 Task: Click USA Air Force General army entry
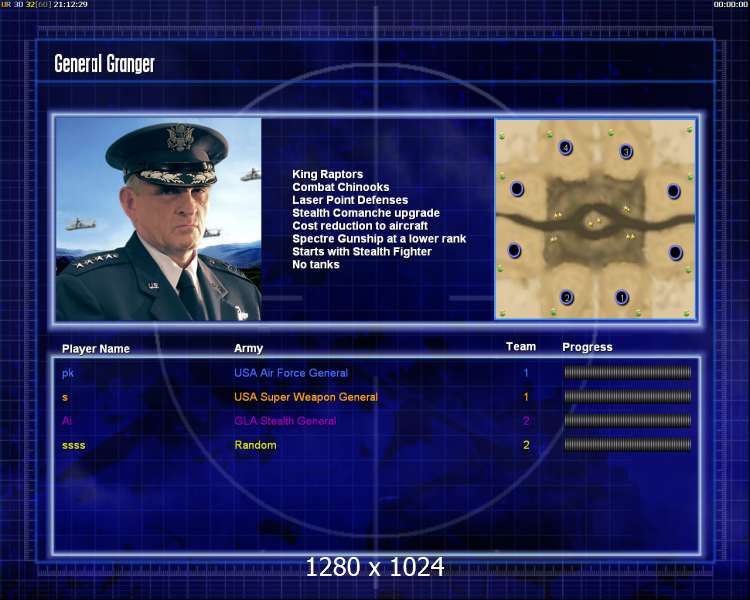click(291, 373)
